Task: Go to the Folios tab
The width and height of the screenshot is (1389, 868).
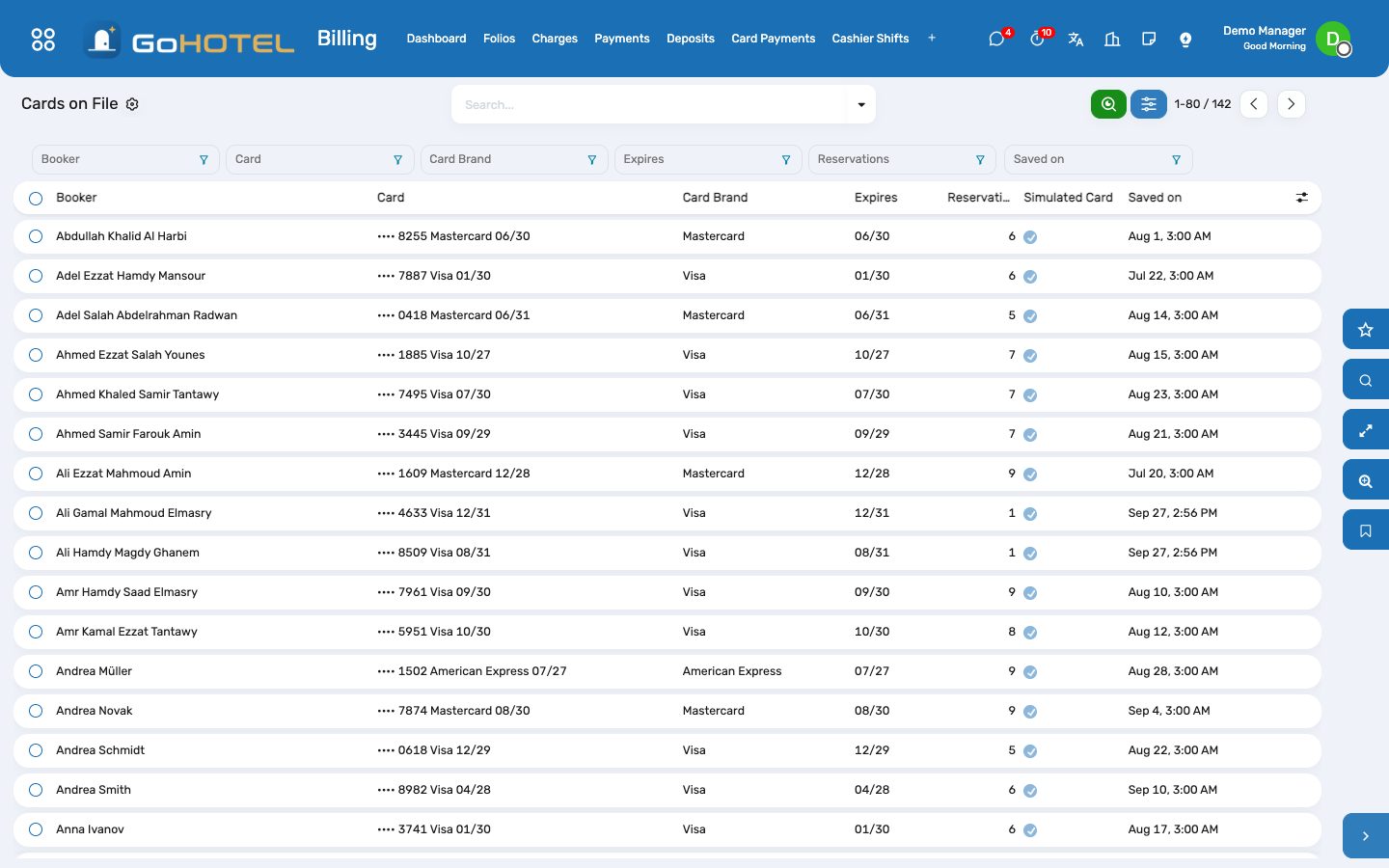Action: tap(499, 39)
